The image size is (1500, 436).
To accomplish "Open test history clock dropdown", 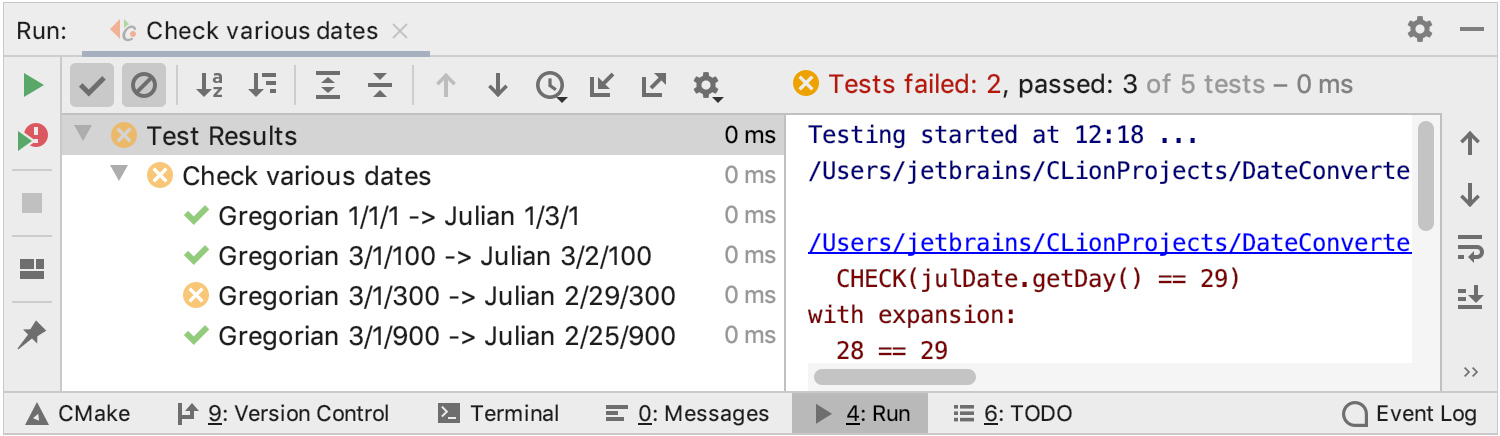I will [551, 87].
